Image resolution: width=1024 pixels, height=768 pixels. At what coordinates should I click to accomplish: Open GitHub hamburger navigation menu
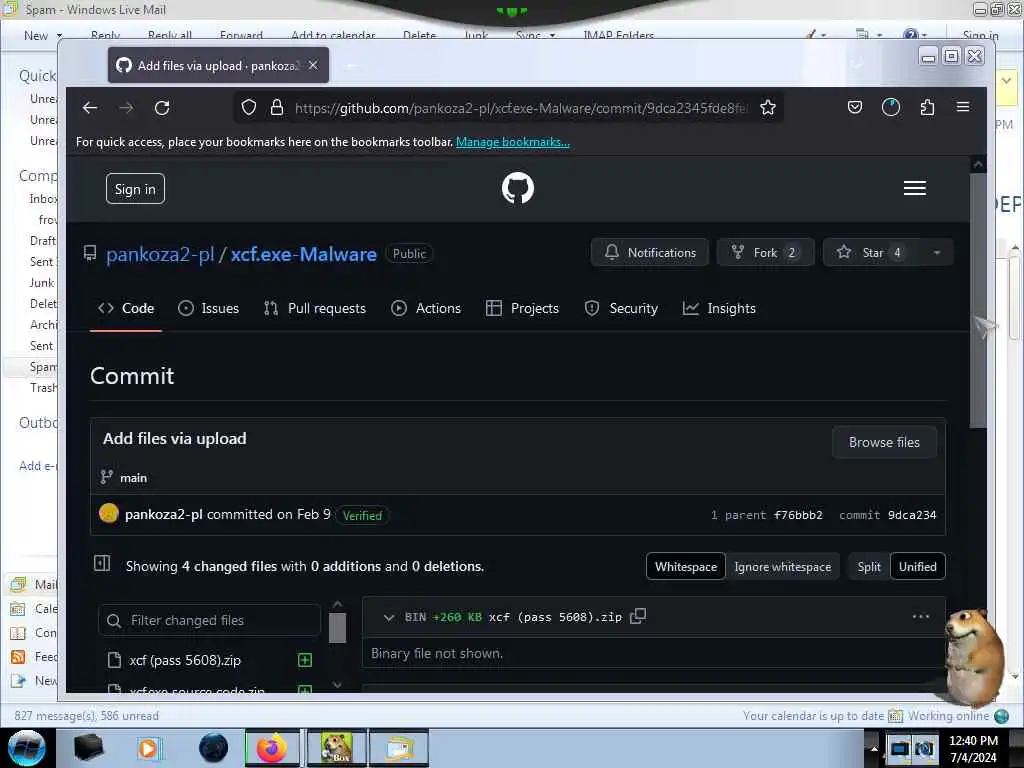[914, 188]
